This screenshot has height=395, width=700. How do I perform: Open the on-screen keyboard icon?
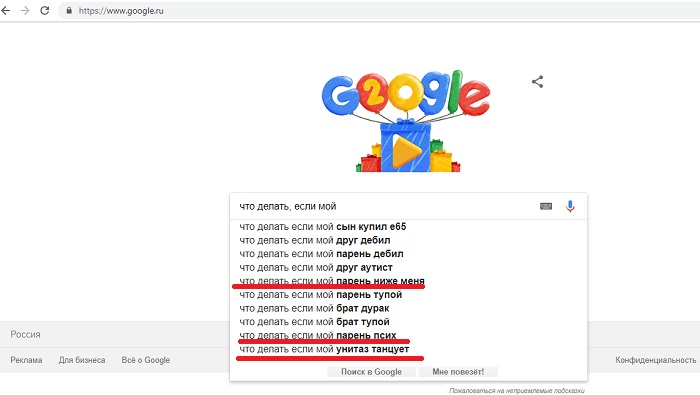(546, 206)
